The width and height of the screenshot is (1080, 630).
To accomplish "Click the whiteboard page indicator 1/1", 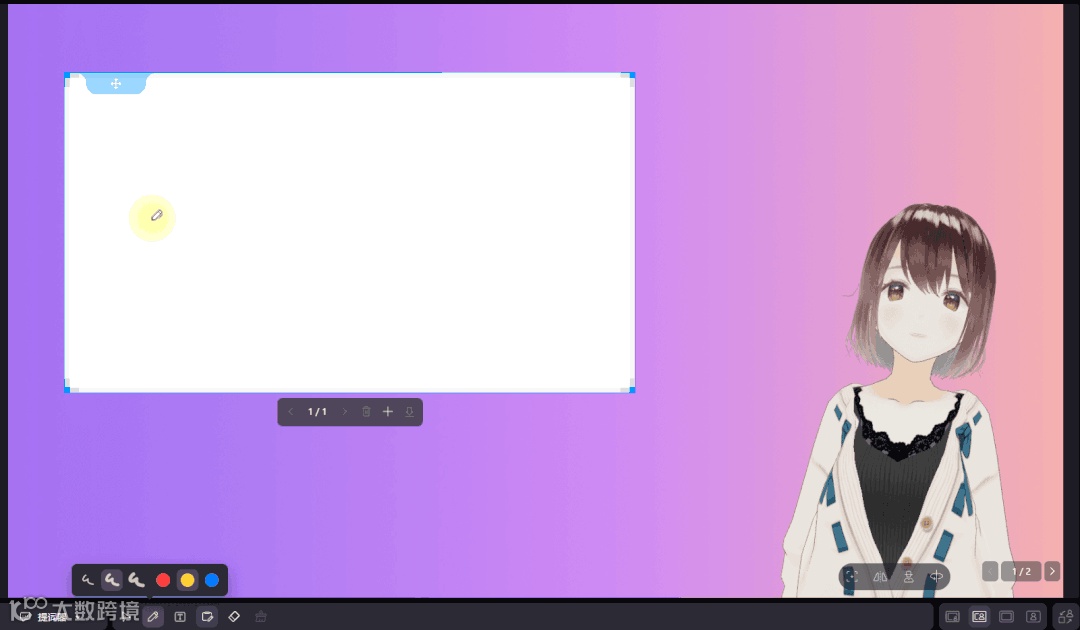I will pyautogui.click(x=318, y=412).
